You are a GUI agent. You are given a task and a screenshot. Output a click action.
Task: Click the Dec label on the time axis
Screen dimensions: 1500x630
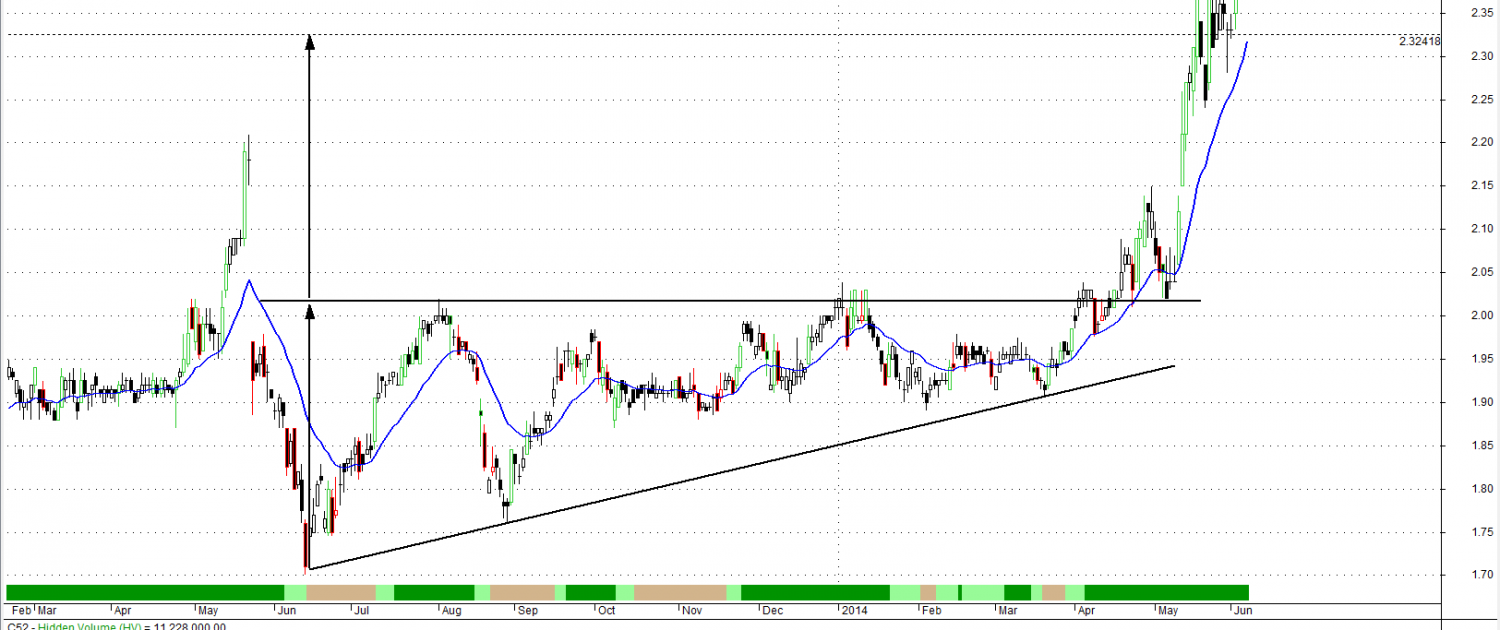tap(772, 609)
